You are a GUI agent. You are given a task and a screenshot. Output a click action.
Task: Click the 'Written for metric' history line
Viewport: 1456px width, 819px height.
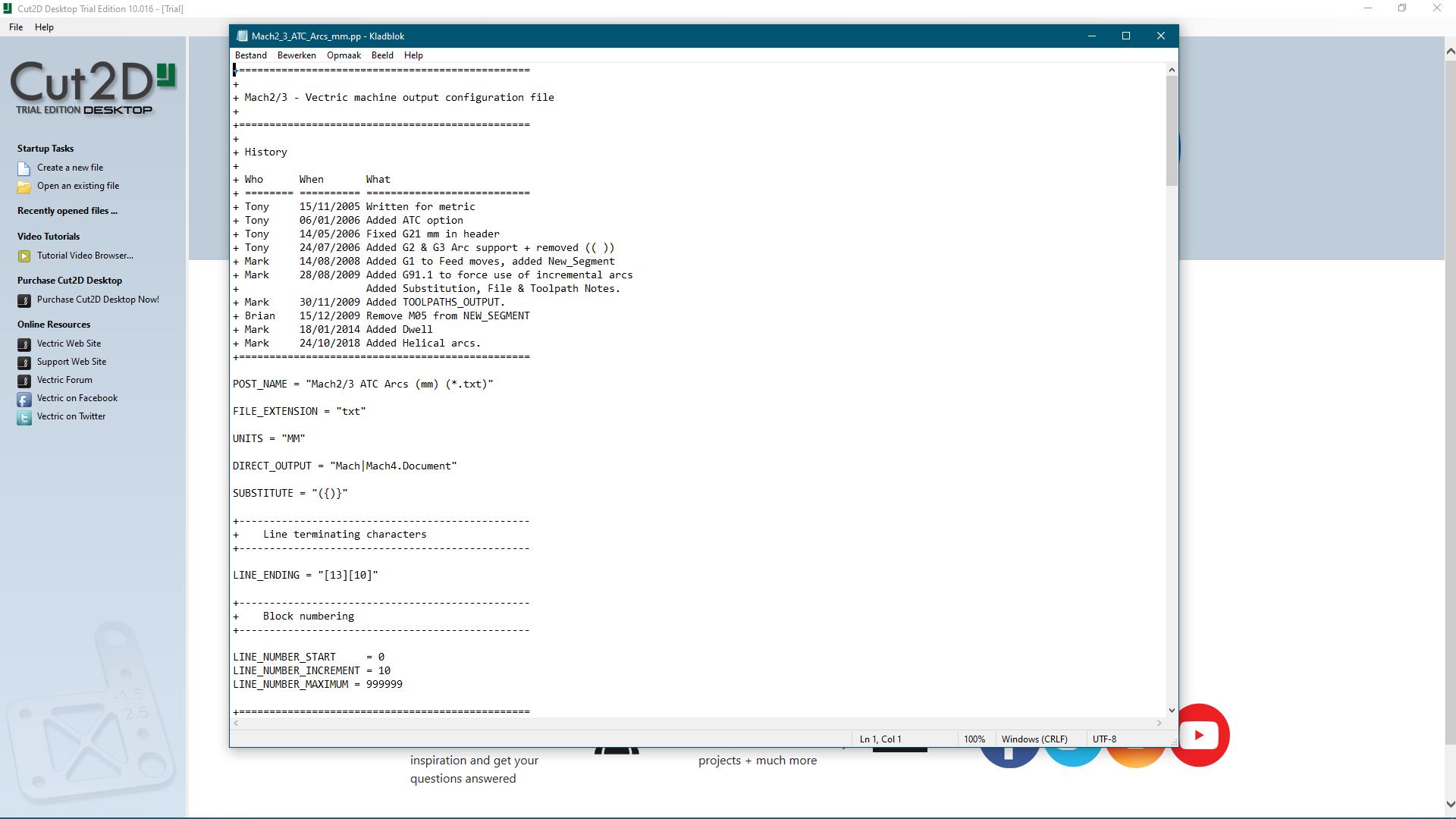(x=354, y=206)
